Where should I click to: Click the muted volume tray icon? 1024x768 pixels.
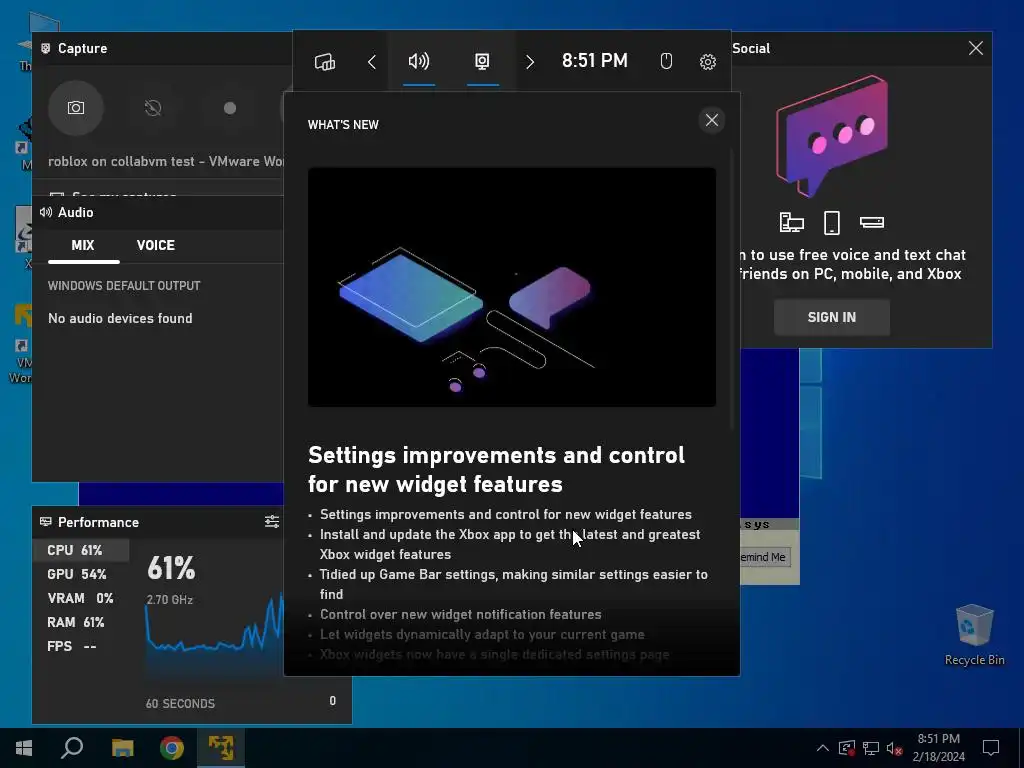(x=894, y=748)
